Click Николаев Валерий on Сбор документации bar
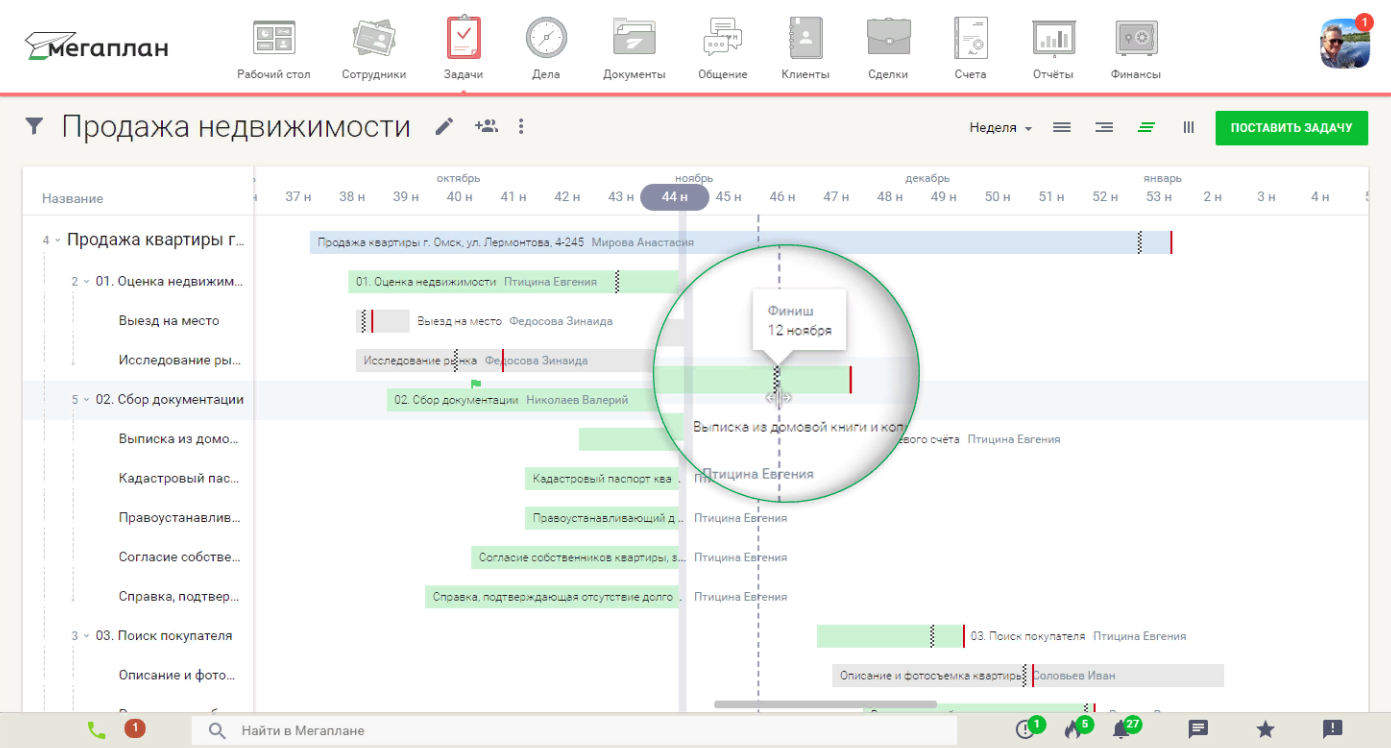Image resolution: width=1391 pixels, height=748 pixels. (577, 400)
